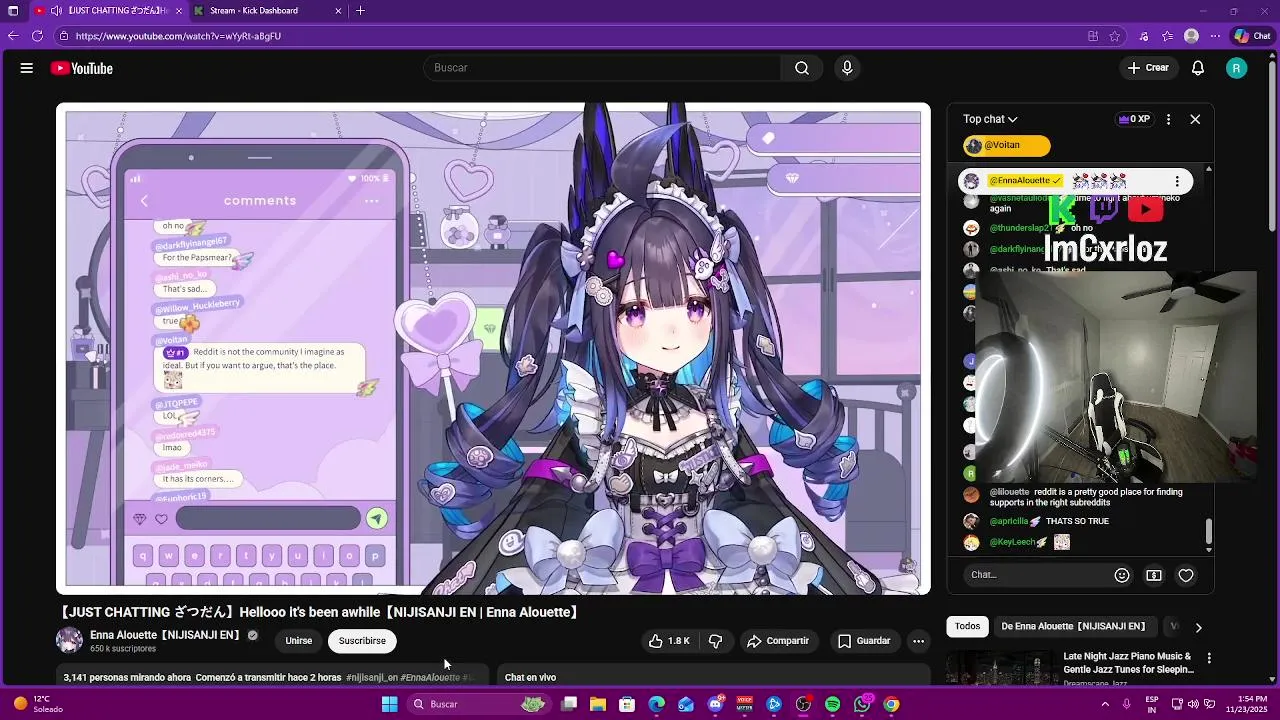Open more actions ellipsis under the video
This screenshot has height=720, width=1280.
point(918,641)
